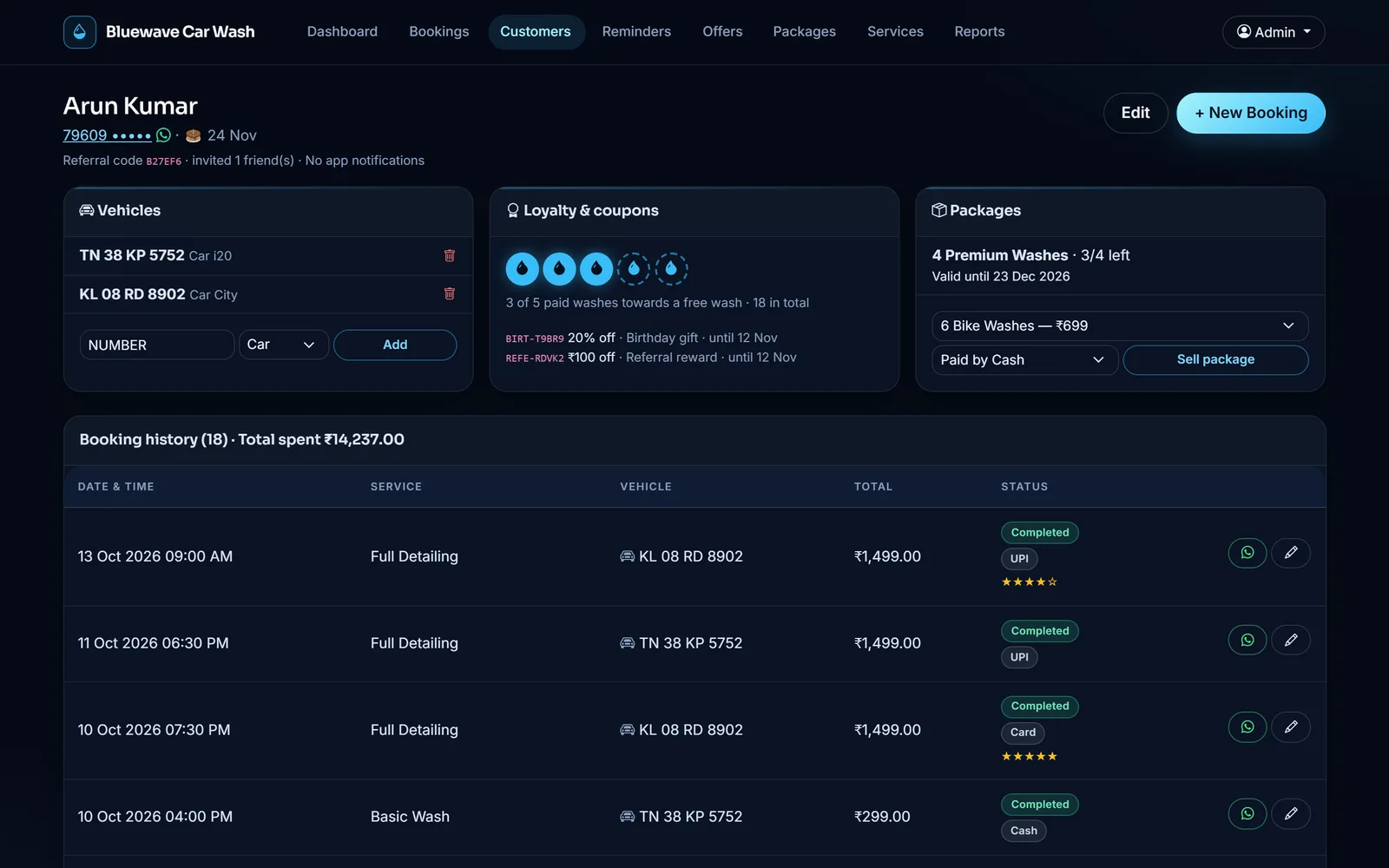Send WhatsApp for Basic Wash booking
The height and width of the screenshot is (868, 1389).
pyautogui.click(x=1247, y=813)
